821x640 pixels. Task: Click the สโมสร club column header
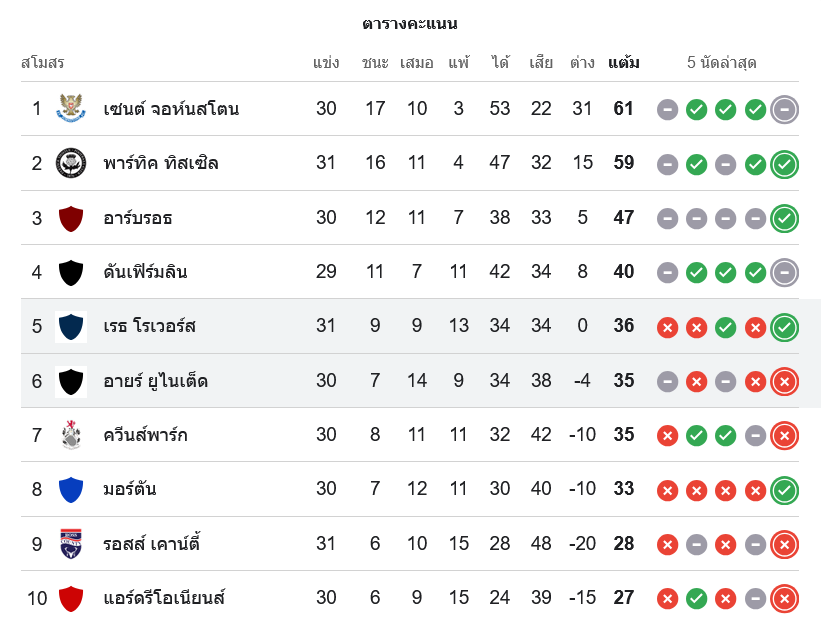point(43,63)
